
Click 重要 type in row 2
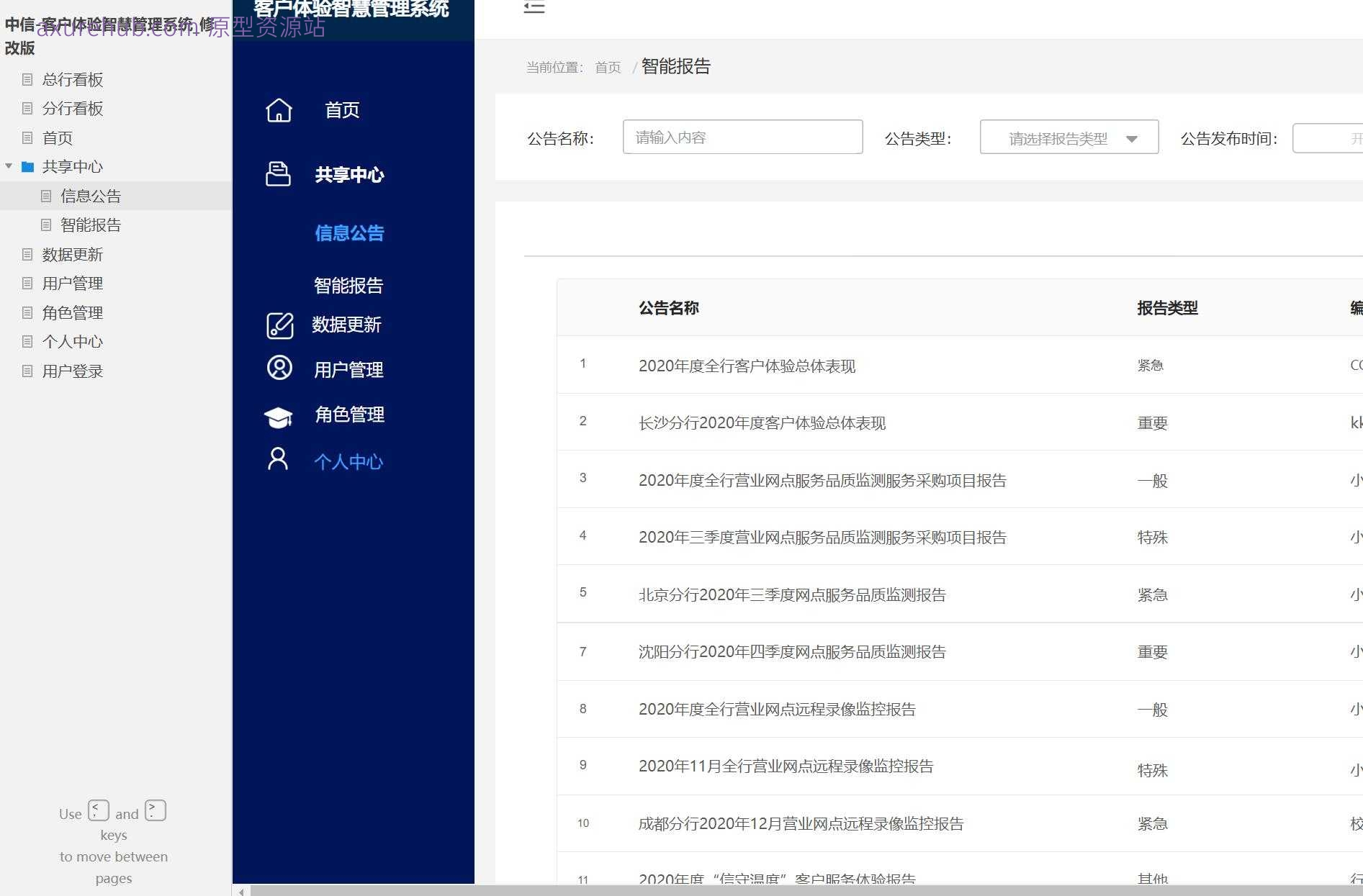point(1152,423)
